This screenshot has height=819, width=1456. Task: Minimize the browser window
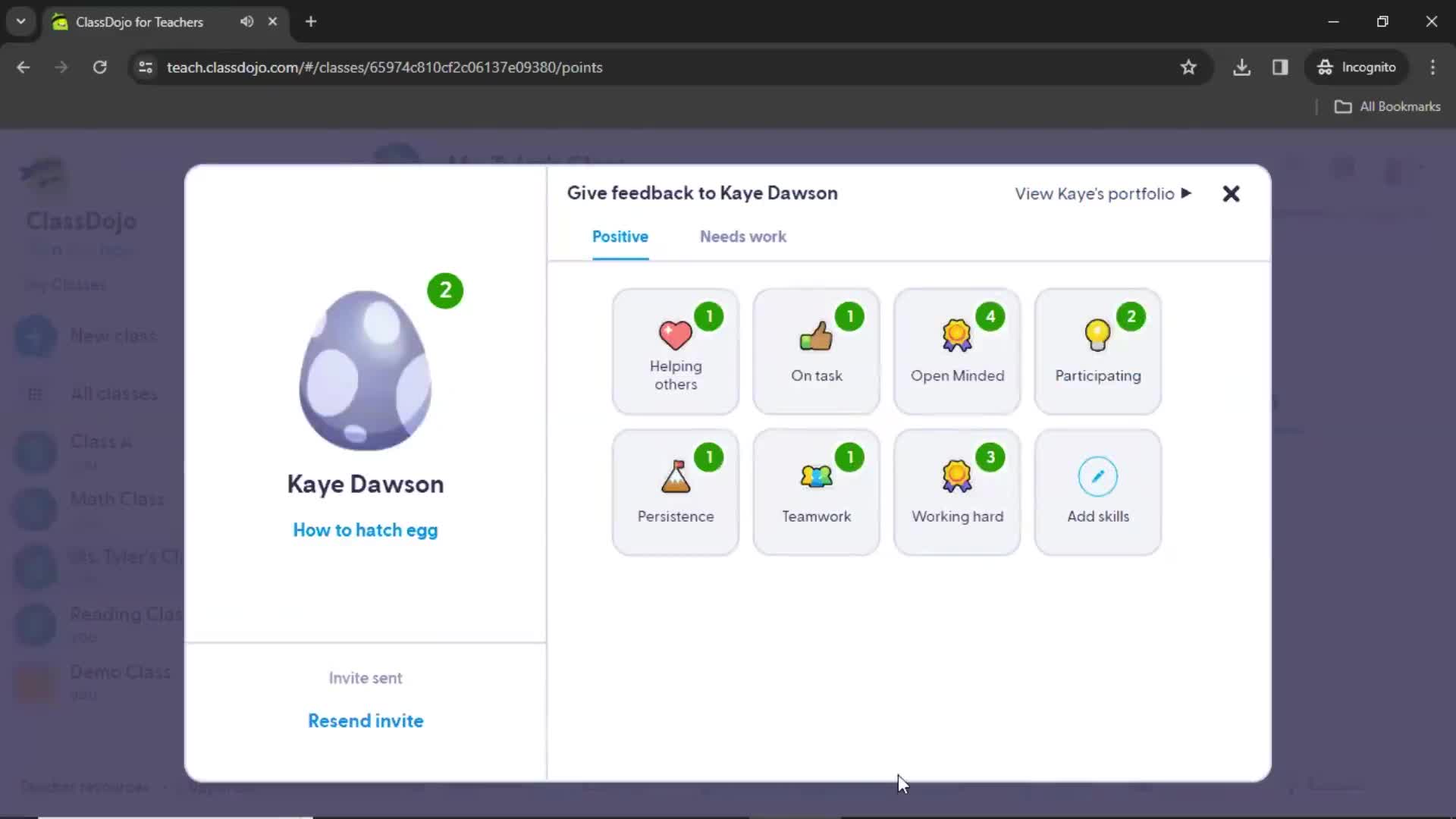[x=1333, y=21]
